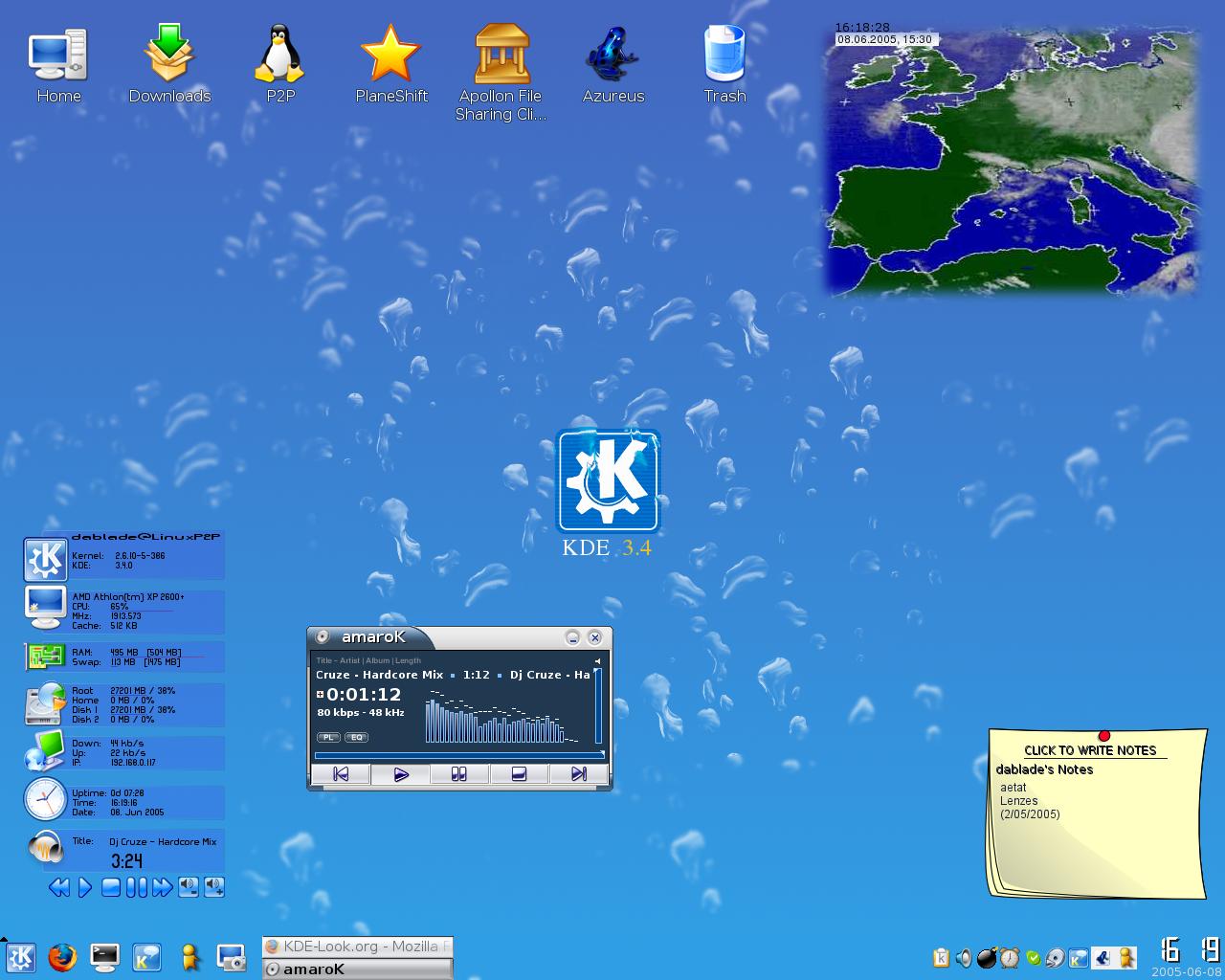The image size is (1225, 980).
Task: Click the green checkmark tray icon
Action: pyautogui.click(x=1034, y=958)
